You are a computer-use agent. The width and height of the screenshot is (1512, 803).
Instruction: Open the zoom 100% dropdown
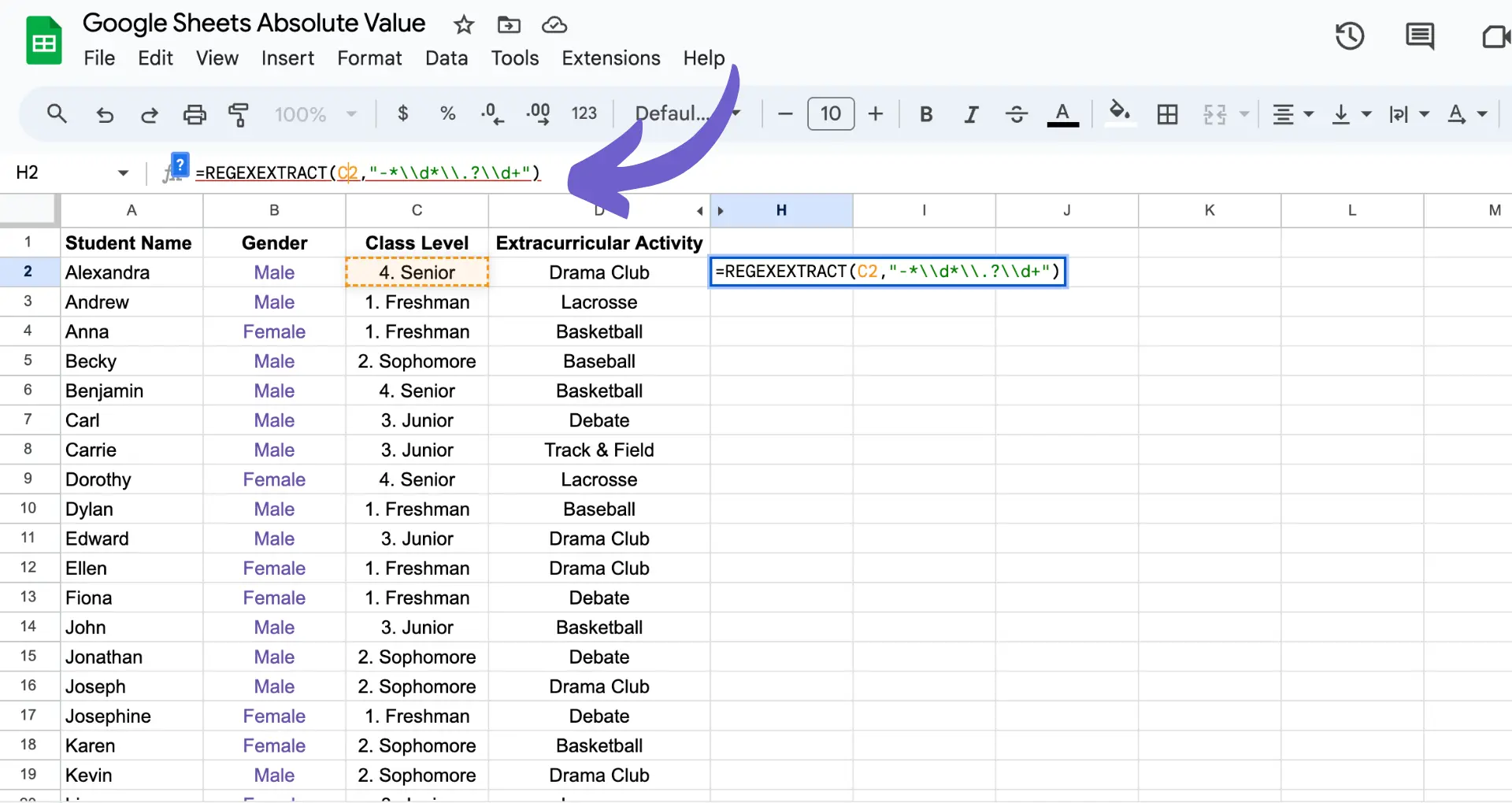[x=315, y=114]
